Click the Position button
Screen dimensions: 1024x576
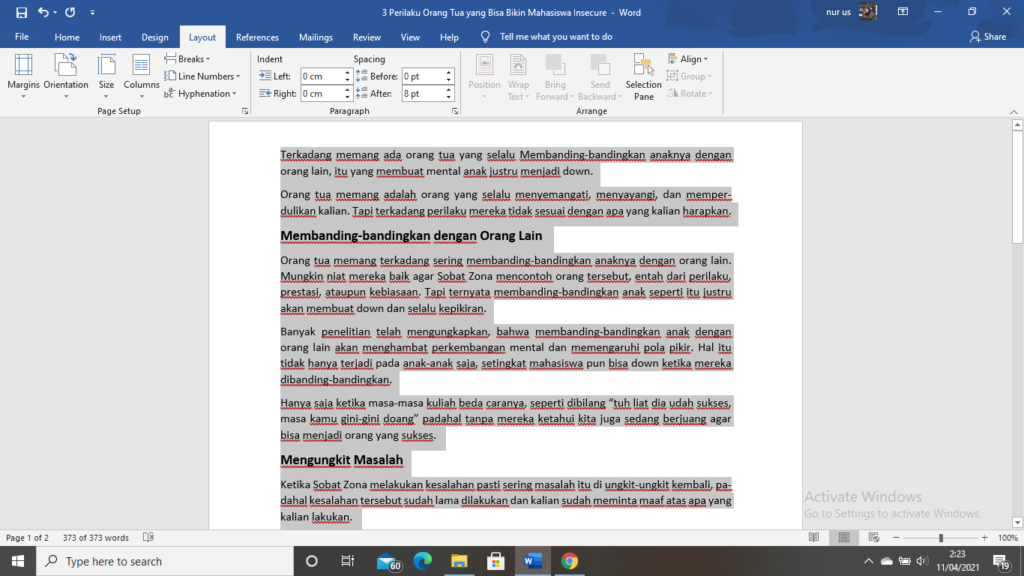[485, 77]
